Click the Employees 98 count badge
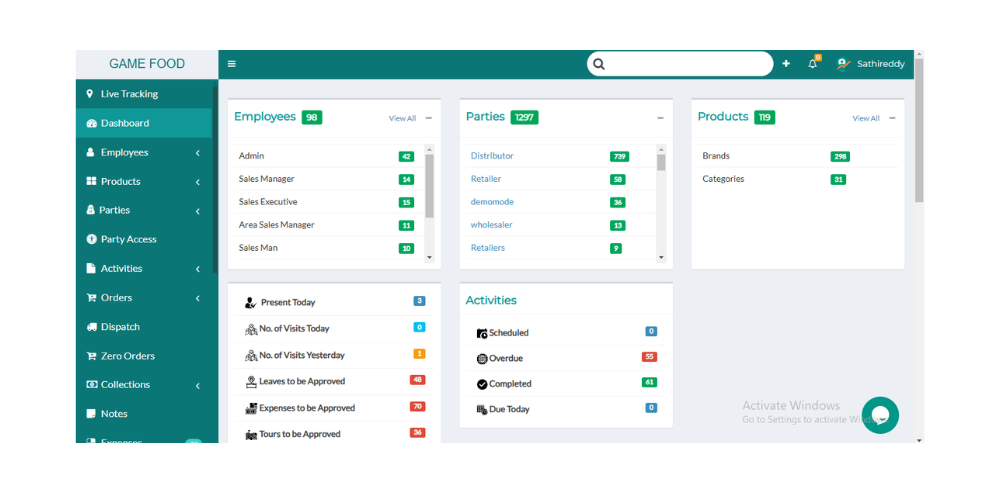The image size is (1000, 500). pos(312,117)
